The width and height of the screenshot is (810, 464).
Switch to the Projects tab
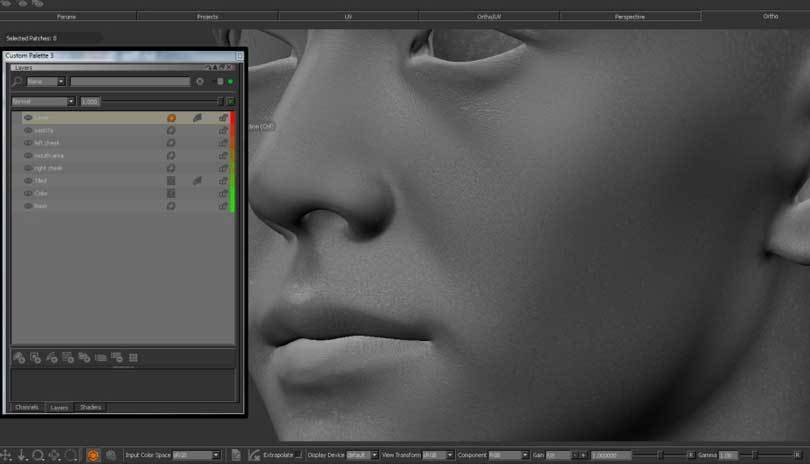207,17
